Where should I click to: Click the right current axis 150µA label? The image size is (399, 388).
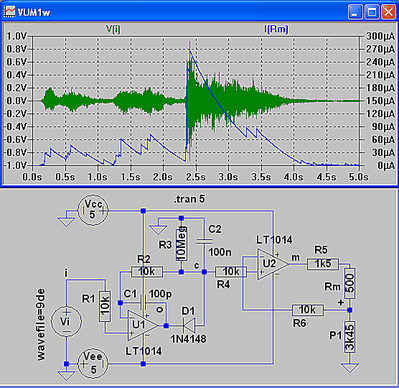tap(380, 101)
